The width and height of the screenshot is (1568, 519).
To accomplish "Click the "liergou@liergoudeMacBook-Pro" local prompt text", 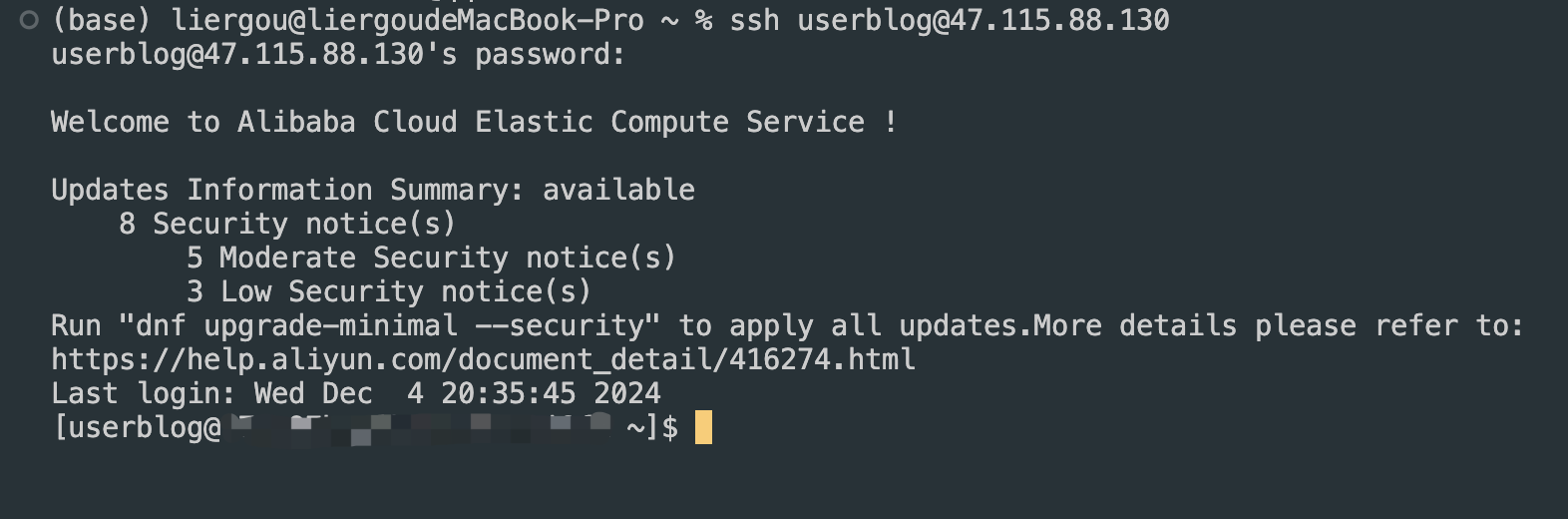I will [407, 20].
